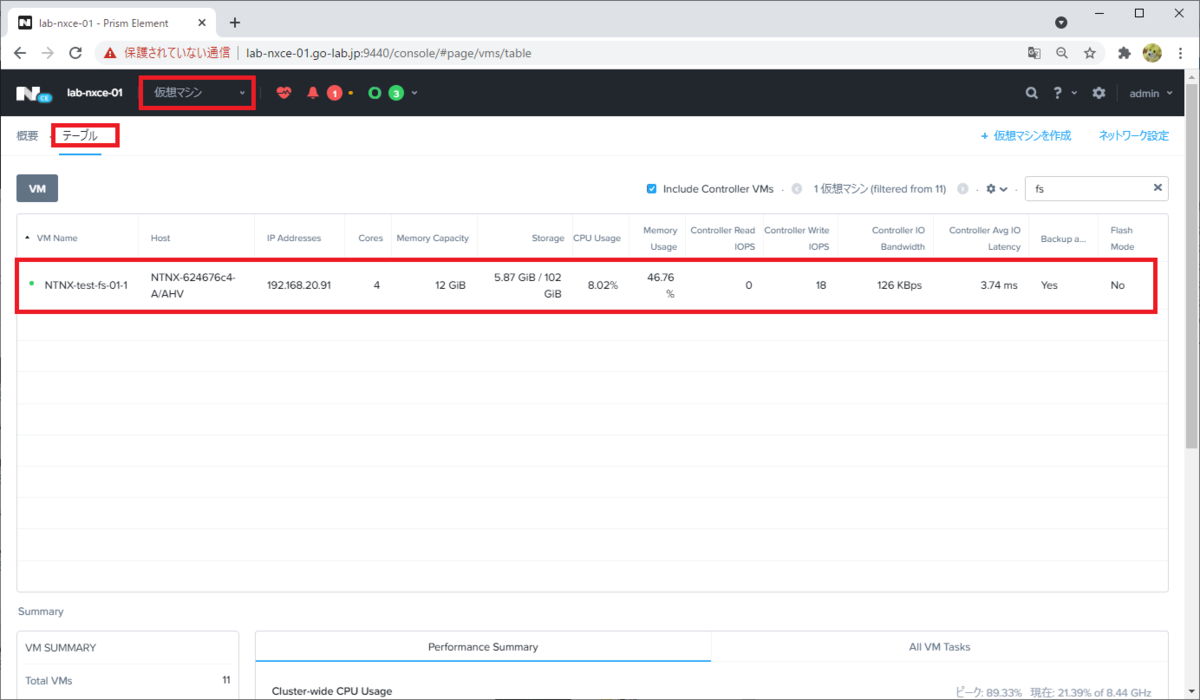The width and height of the screenshot is (1200, 700).
Task: Switch to Performance Summary tab
Action: 483,647
